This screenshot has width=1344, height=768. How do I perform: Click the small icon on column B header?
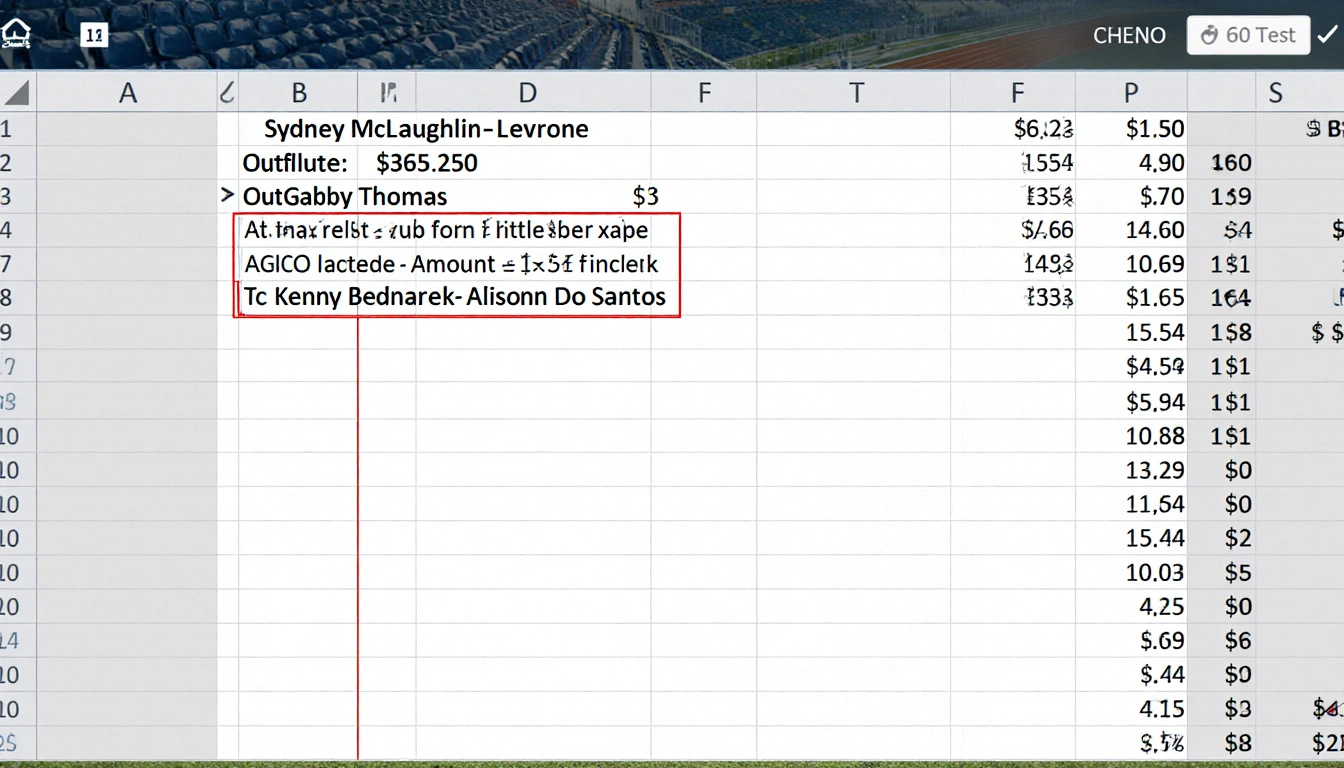pos(227,91)
